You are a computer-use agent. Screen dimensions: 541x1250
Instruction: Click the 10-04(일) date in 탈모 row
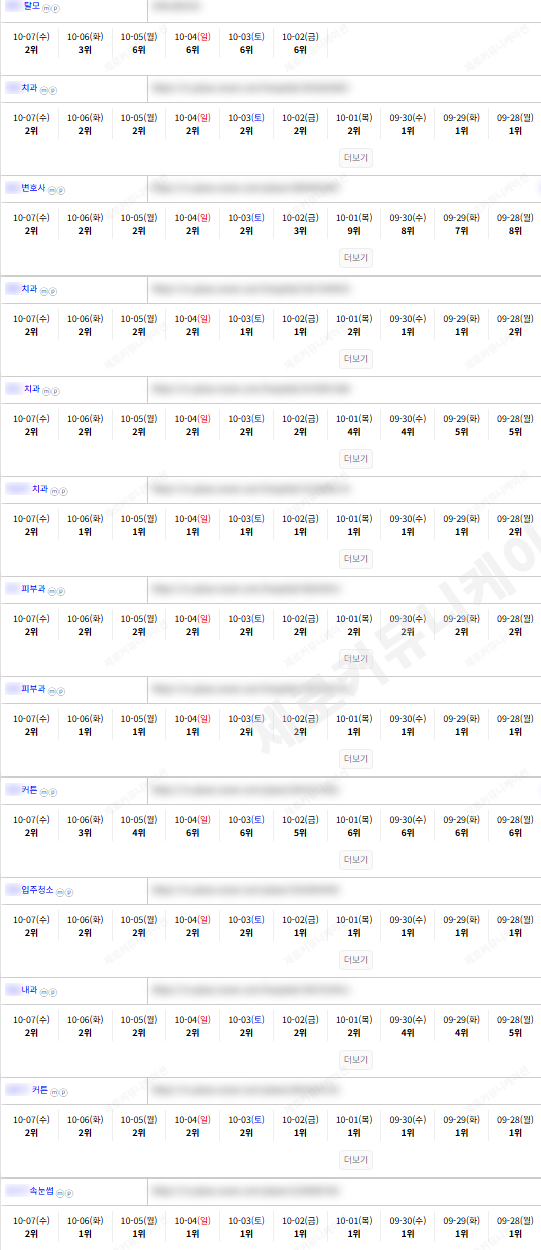pos(192,36)
